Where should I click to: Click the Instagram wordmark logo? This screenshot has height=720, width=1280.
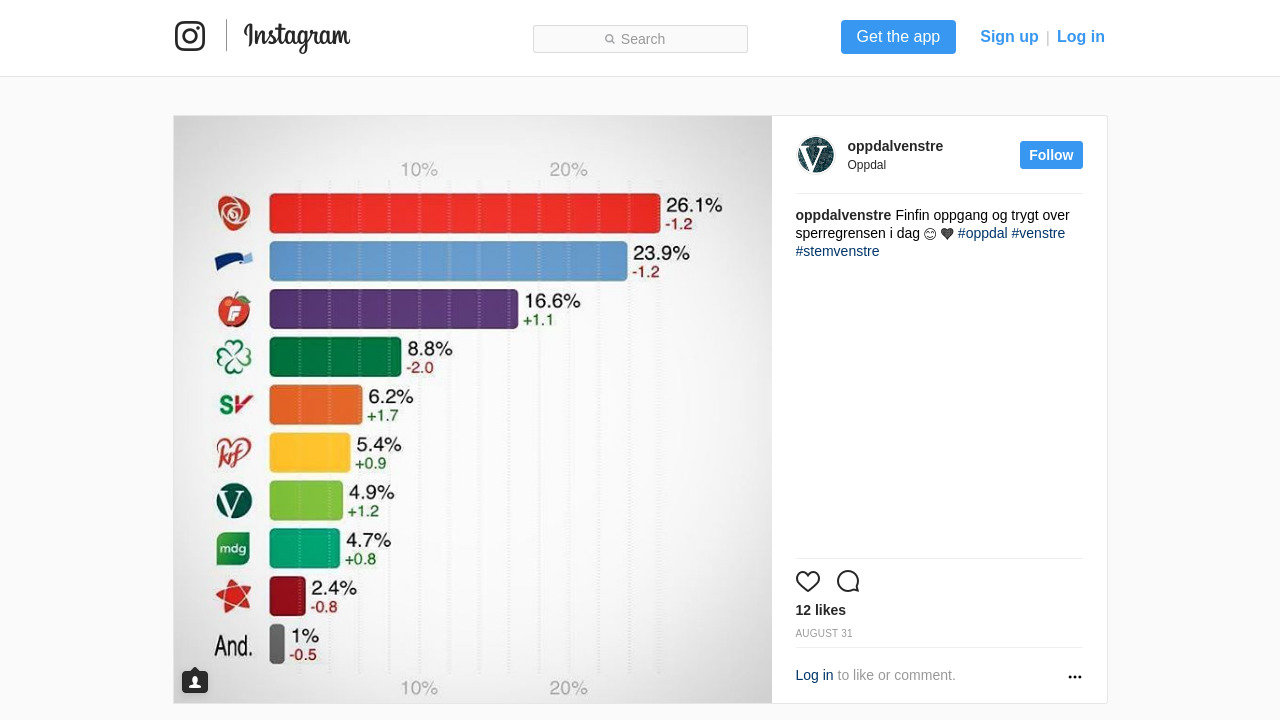click(x=297, y=37)
